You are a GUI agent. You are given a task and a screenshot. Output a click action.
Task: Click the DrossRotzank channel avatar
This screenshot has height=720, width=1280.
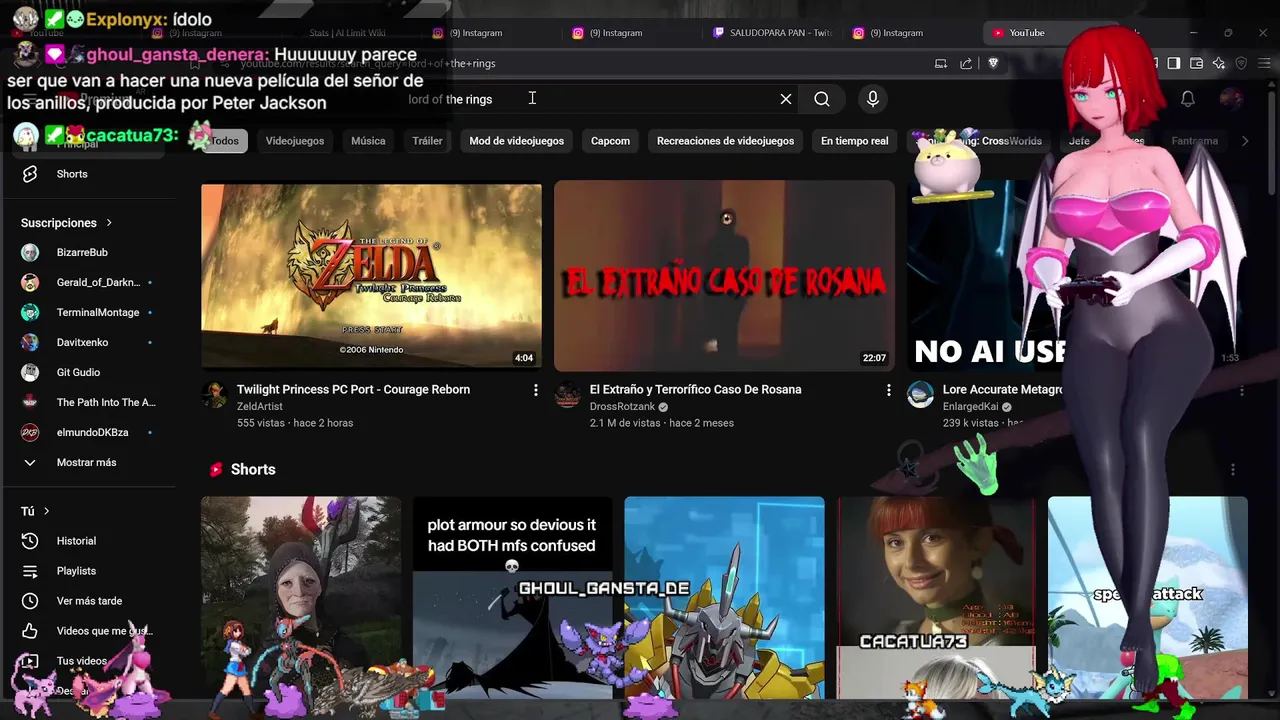567,395
